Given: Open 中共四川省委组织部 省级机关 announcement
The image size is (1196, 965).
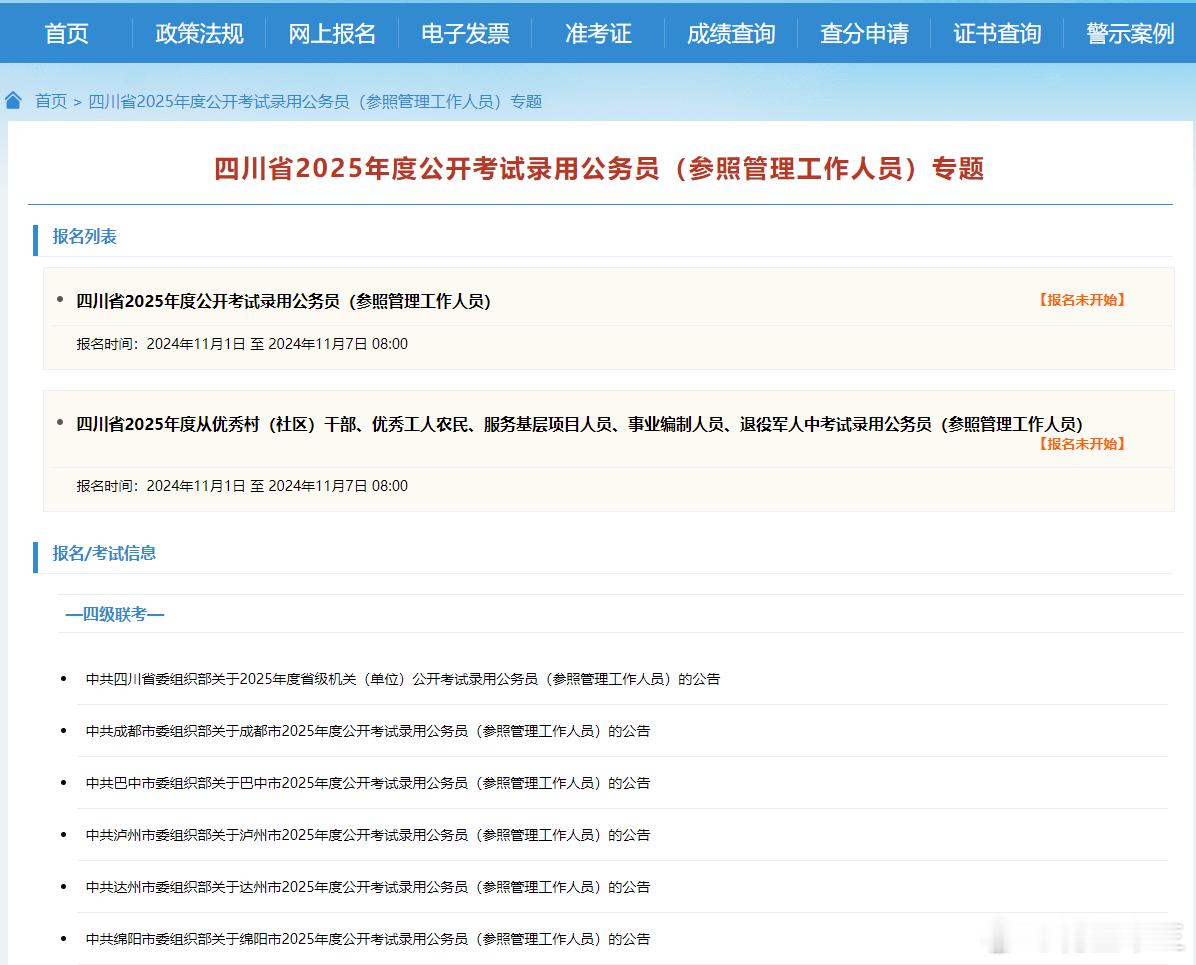Looking at the screenshot, I should pos(403,679).
